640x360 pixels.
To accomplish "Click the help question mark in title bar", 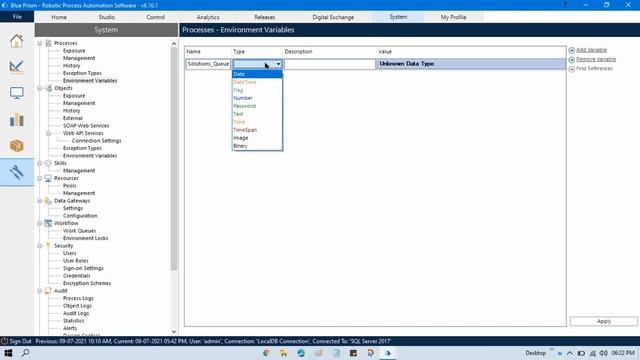I will [565, 5].
